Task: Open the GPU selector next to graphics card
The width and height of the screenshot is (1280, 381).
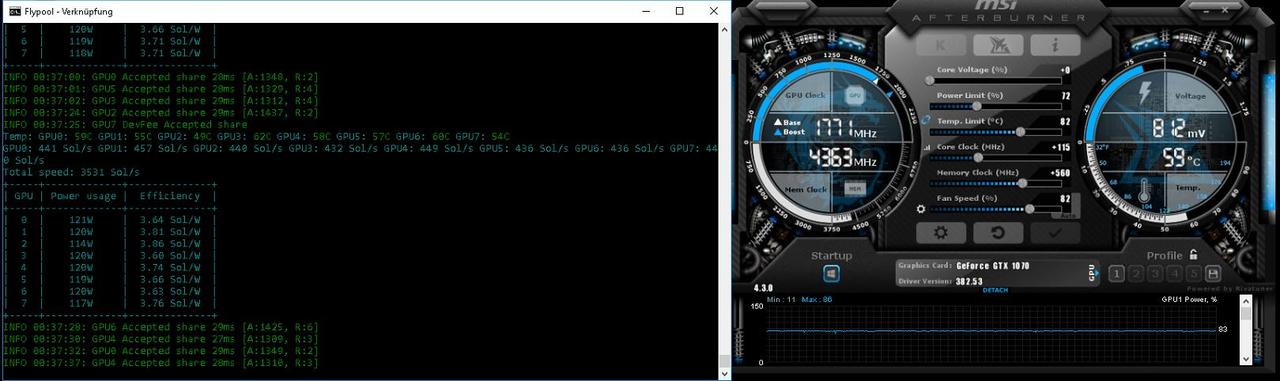Action: 1093,271
